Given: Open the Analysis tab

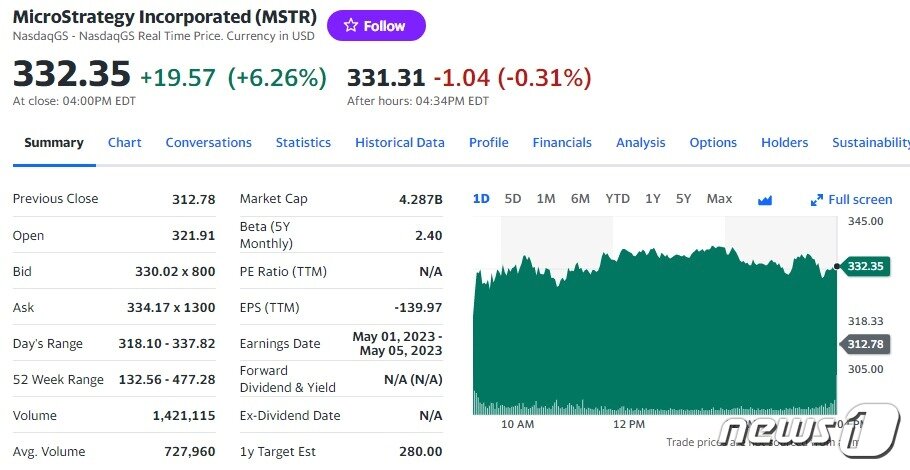Looking at the screenshot, I should (640, 143).
